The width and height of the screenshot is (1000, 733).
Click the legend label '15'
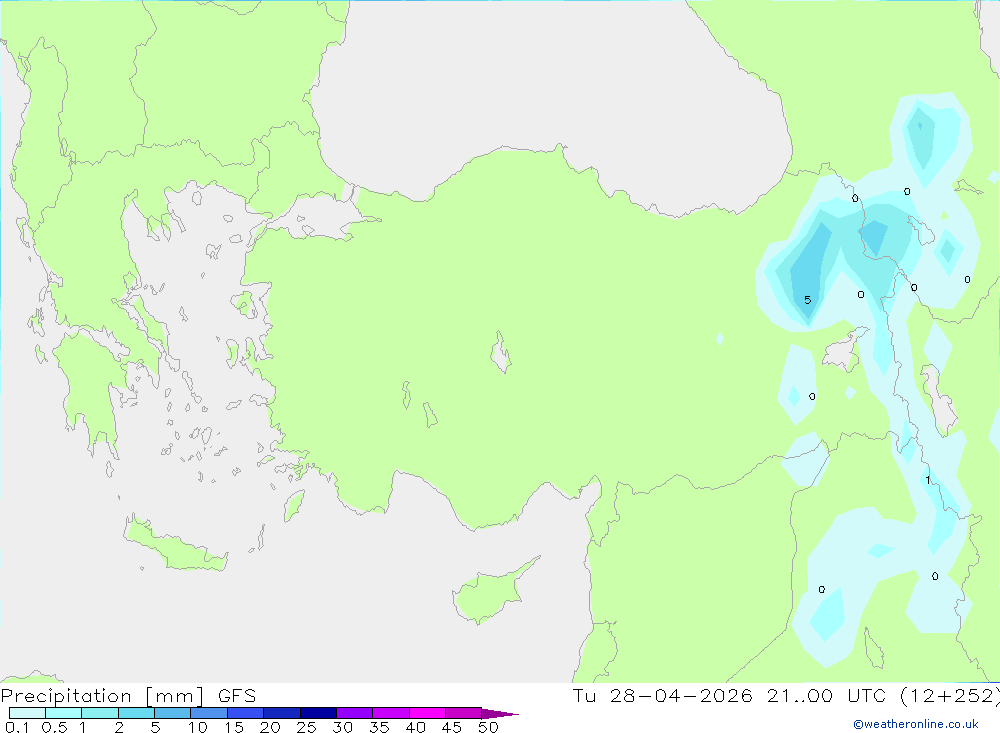click(x=234, y=727)
